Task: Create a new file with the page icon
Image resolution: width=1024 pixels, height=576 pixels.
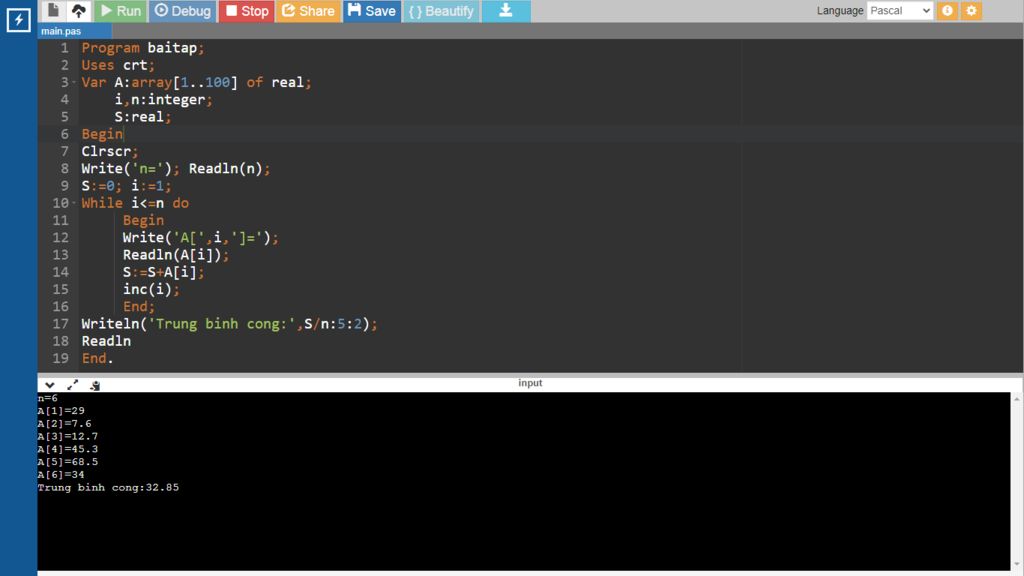Action: click(x=54, y=10)
